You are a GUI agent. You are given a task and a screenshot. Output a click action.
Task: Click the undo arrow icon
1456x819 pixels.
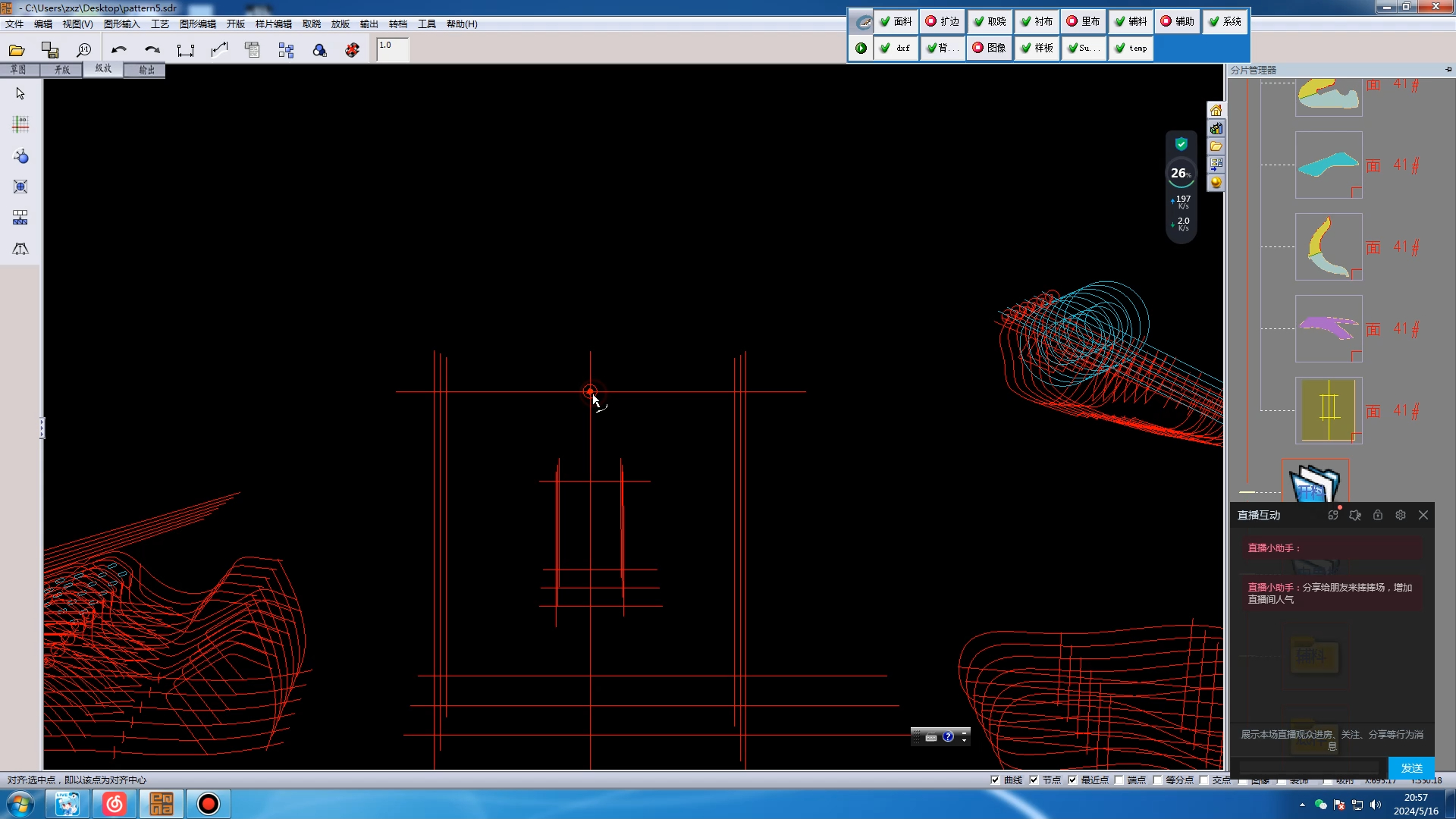coord(118,50)
